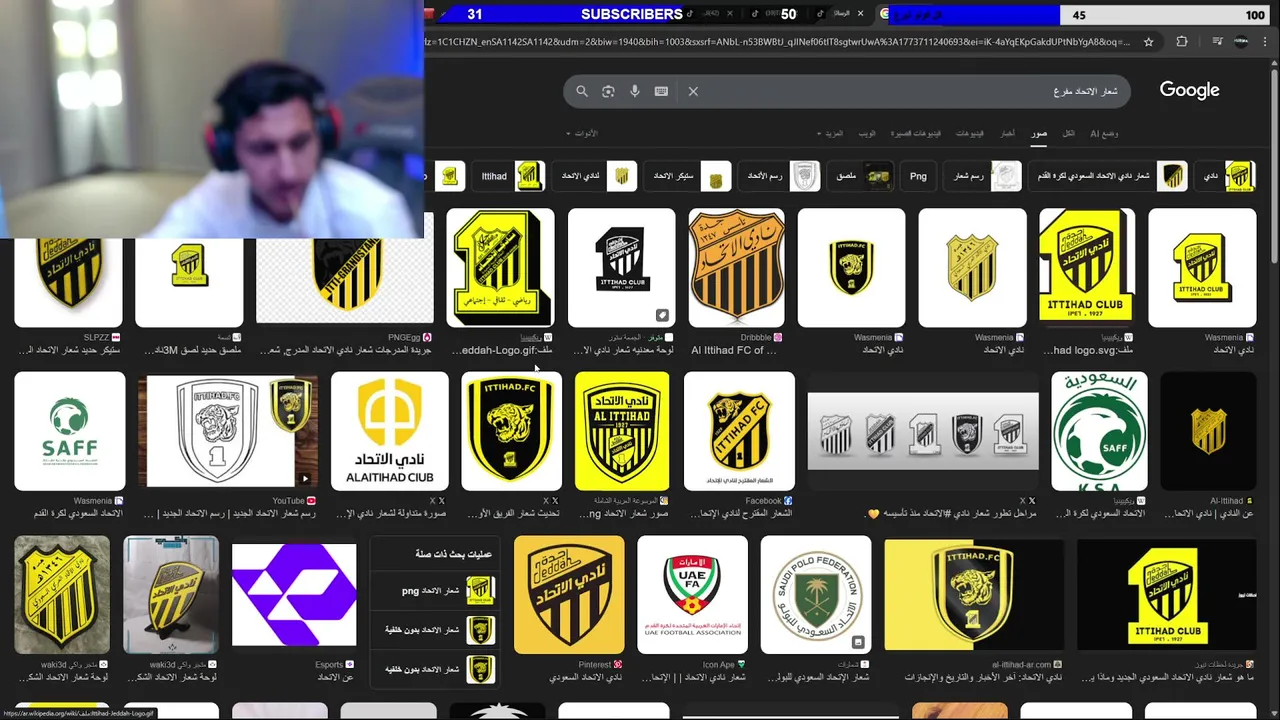1280x720 pixels.
Task: Open the Facebook Ittihad FC tiger crest image
Action: (x=739, y=431)
